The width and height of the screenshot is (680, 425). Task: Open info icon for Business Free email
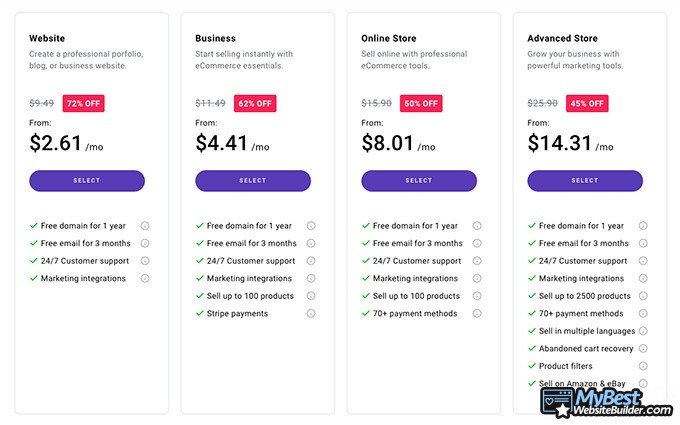311,243
